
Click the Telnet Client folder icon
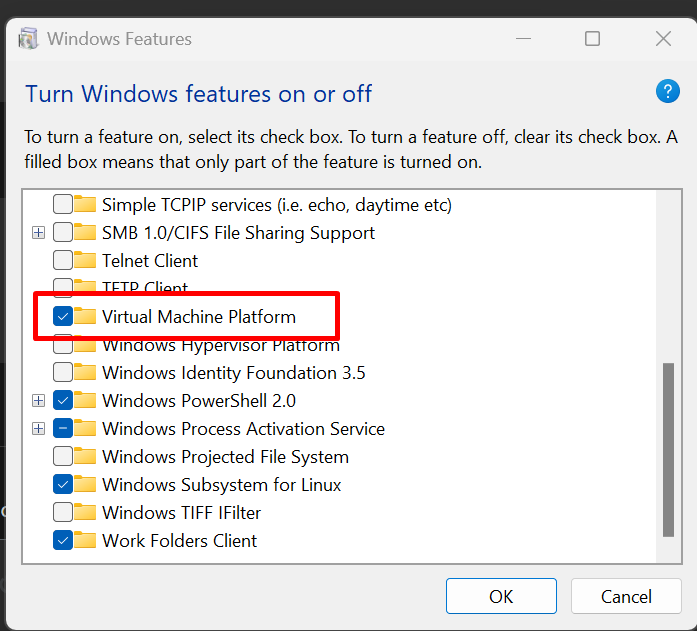[85, 260]
